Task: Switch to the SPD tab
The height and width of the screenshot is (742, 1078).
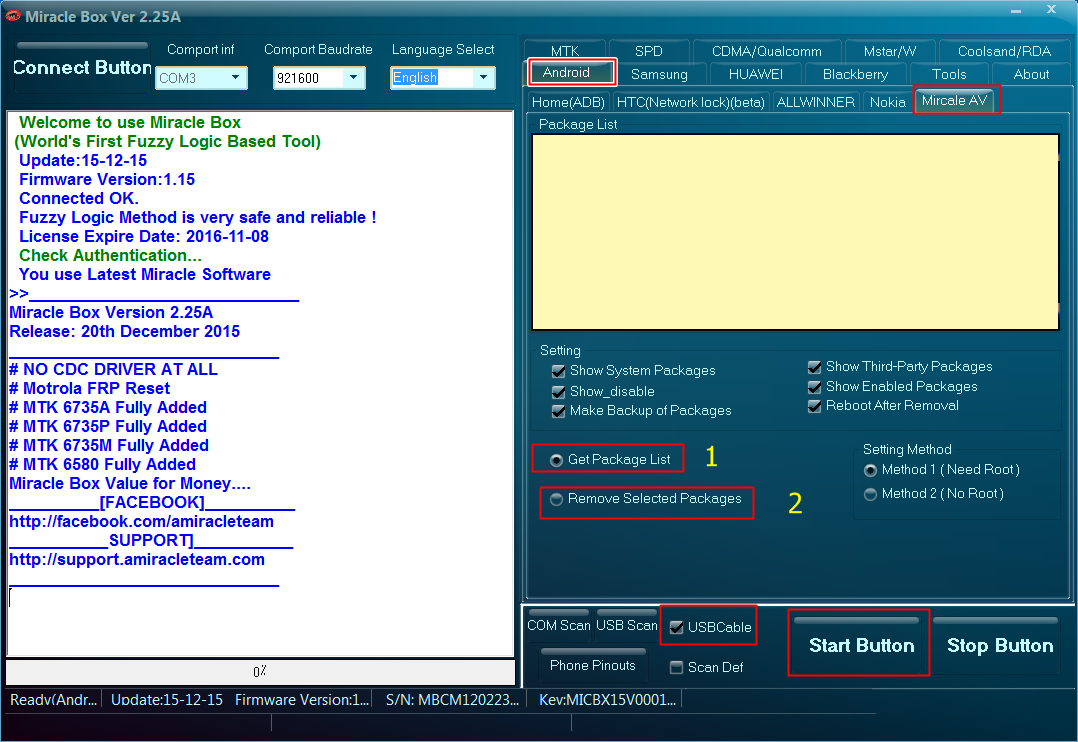Action: coord(648,51)
